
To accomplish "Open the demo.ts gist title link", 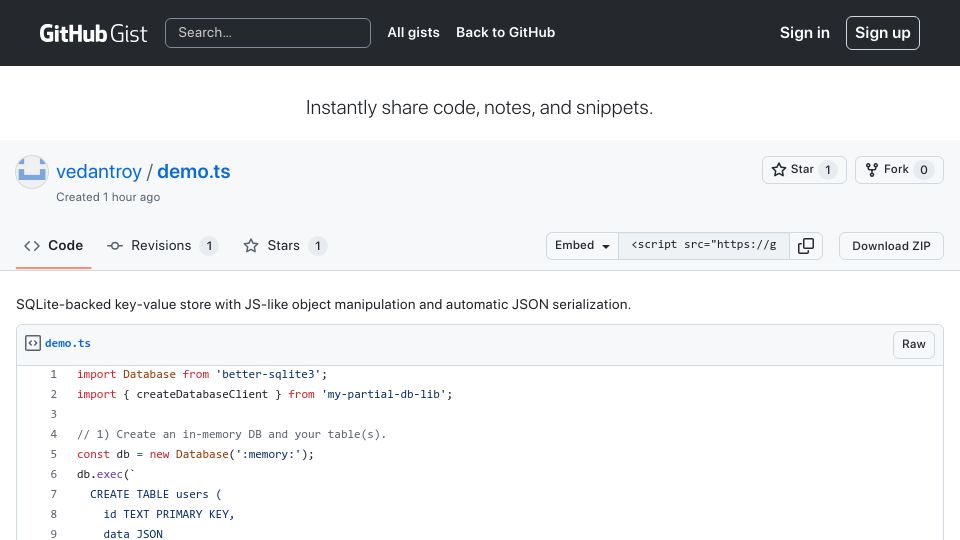I will [x=193, y=171].
